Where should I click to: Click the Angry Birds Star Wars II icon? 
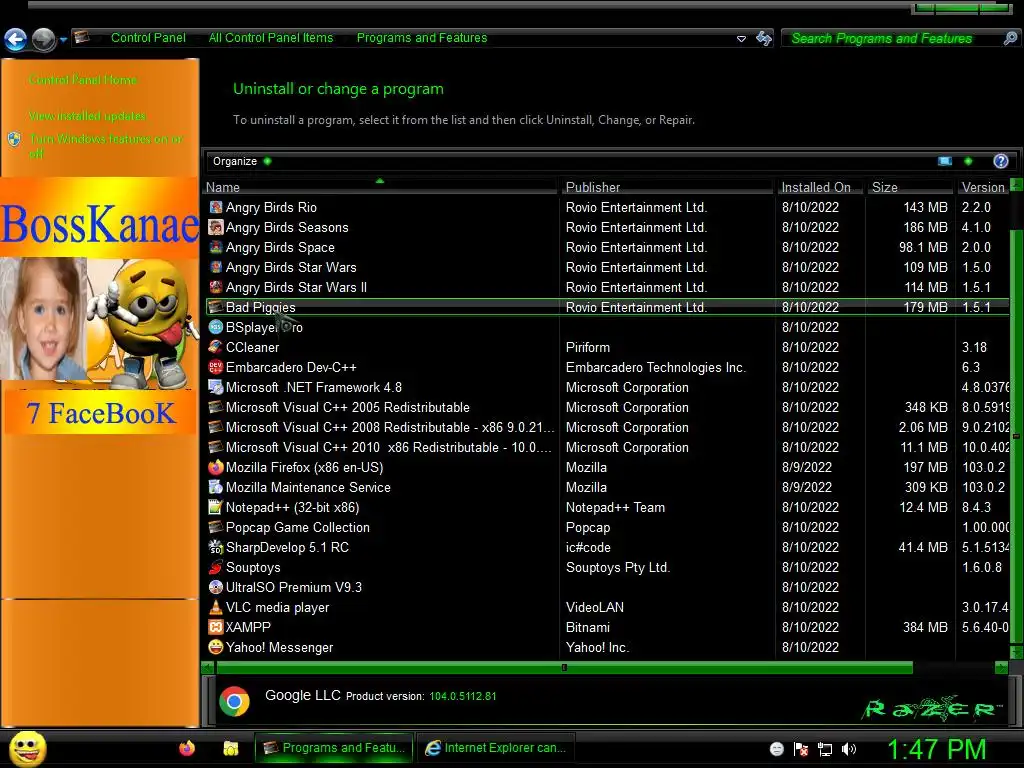tap(216, 287)
